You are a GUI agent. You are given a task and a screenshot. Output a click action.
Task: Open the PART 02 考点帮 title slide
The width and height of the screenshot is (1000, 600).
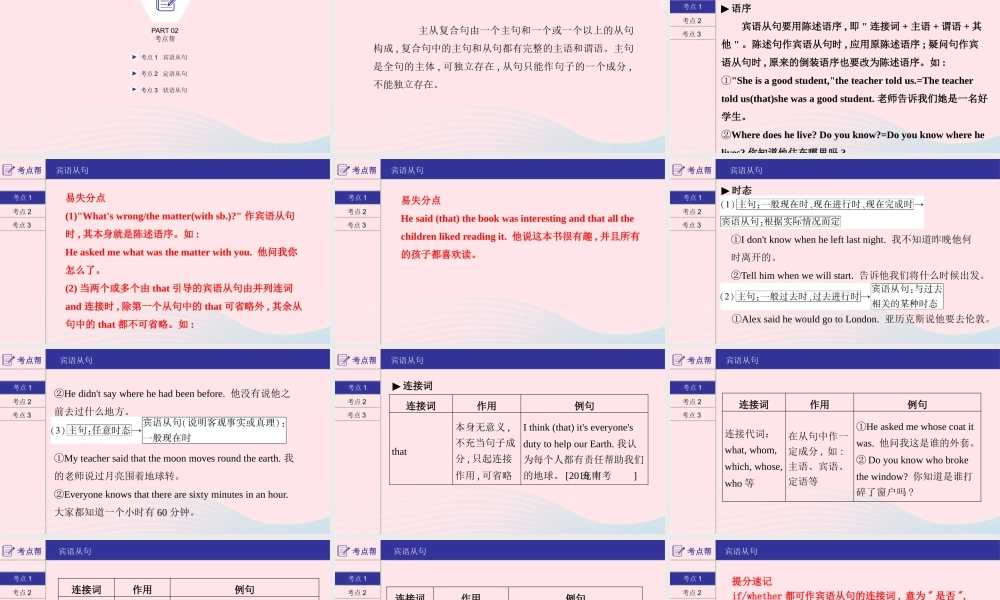[x=165, y=77]
